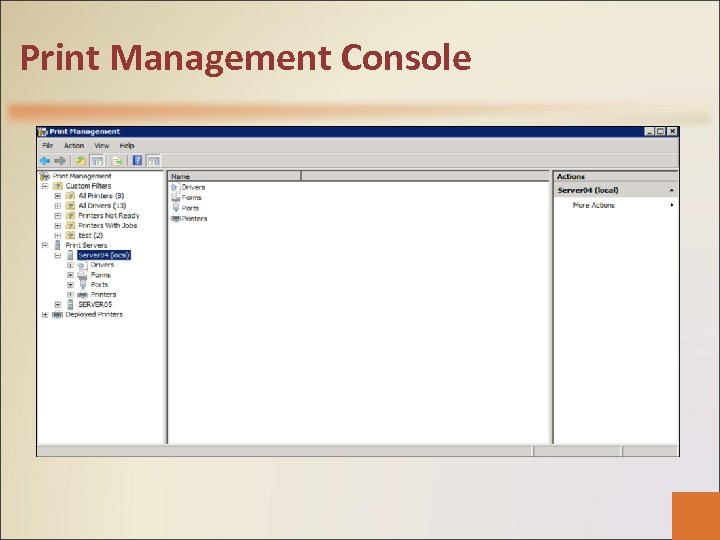Click the Drivers icon in the Name list
This screenshot has height=540, width=720.
[x=175, y=187]
